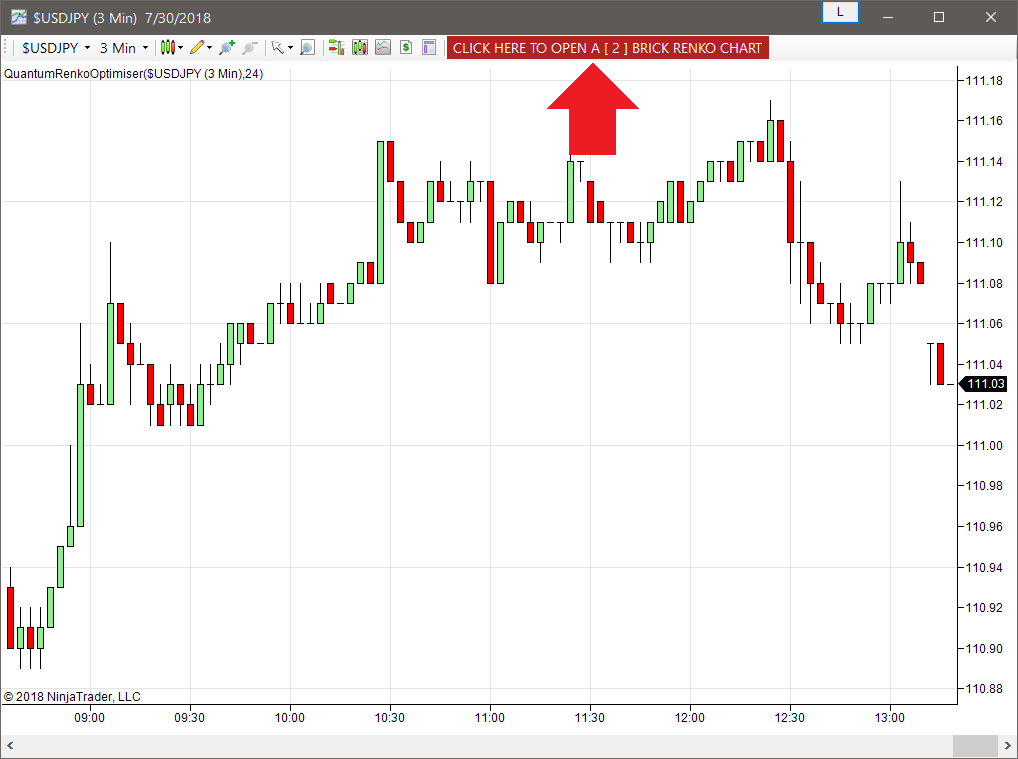The image size is (1018, 759).
Task: Open the Indicators line chart icon
Action: click(383, 47)
